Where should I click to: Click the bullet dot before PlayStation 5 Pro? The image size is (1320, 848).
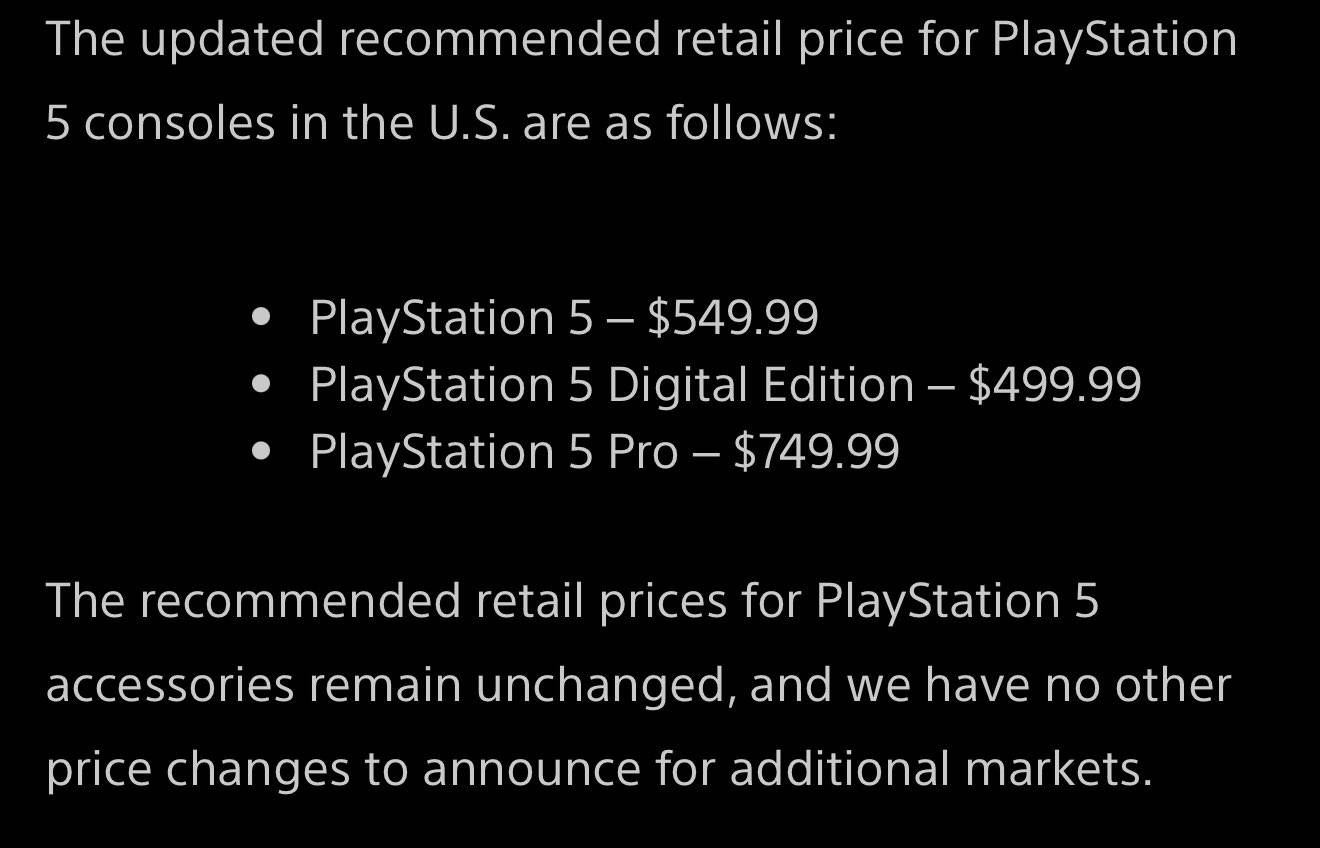coord(263,451)
